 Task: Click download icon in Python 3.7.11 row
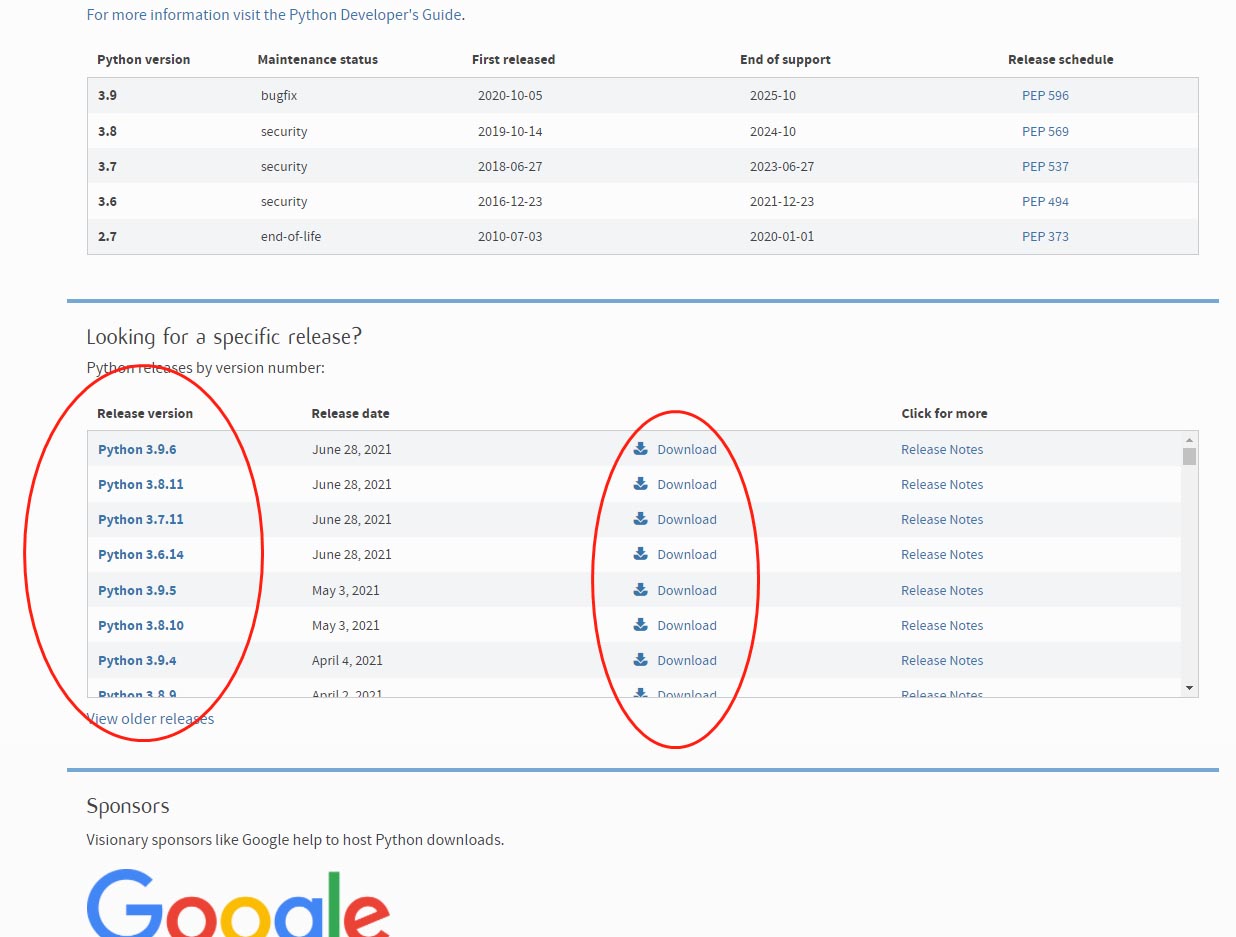641,519
